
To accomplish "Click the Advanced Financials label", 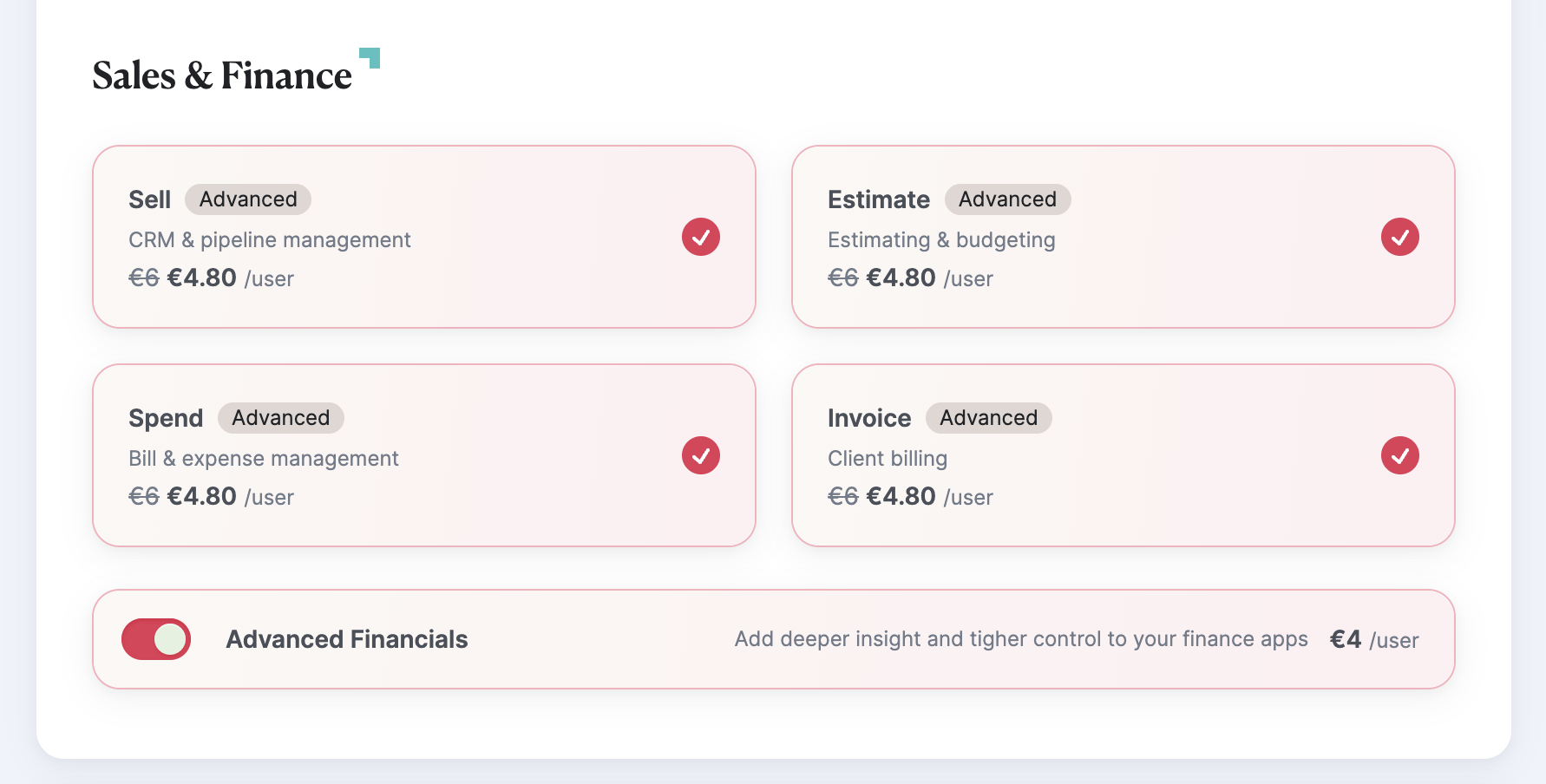I will point(347,639).
